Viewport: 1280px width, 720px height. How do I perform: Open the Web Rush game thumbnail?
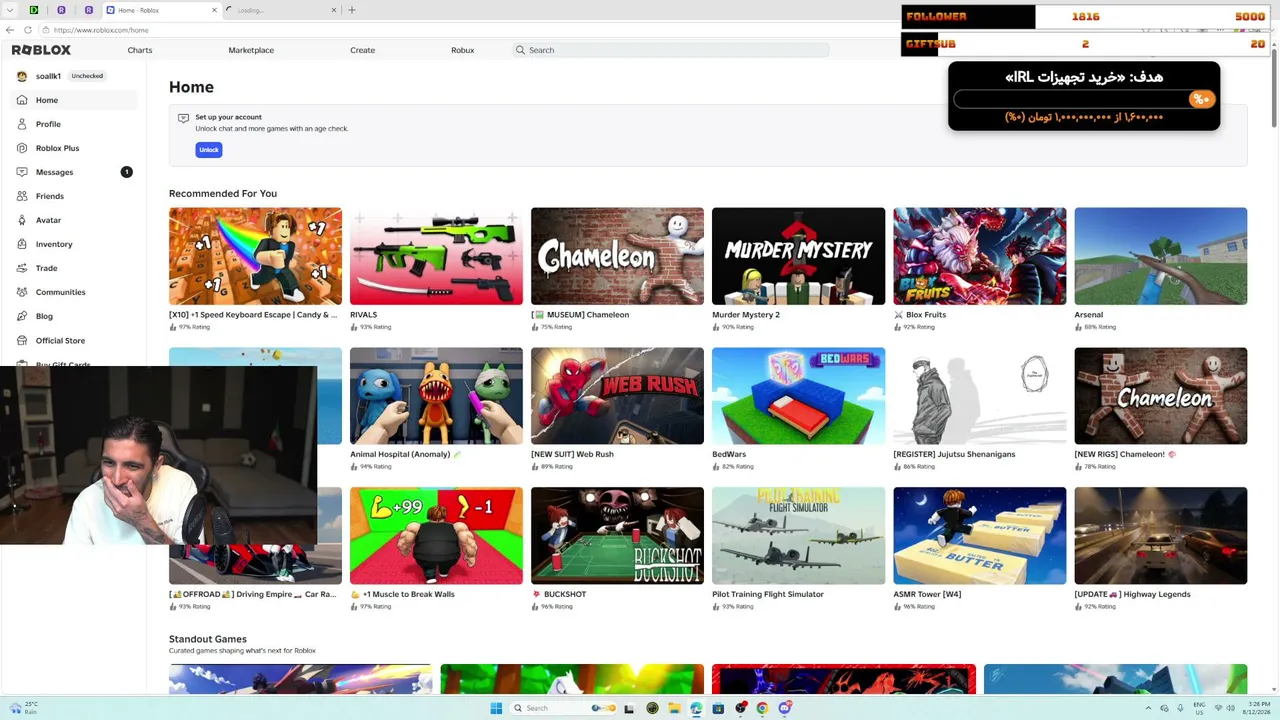pos(617,396)
